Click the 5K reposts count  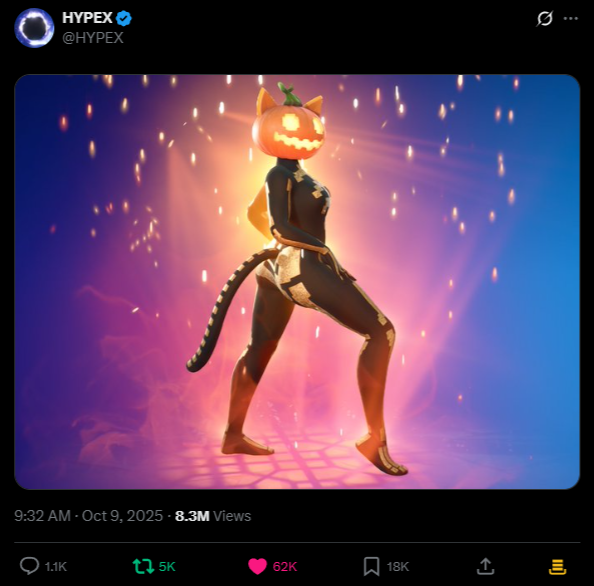coord(167,567)
